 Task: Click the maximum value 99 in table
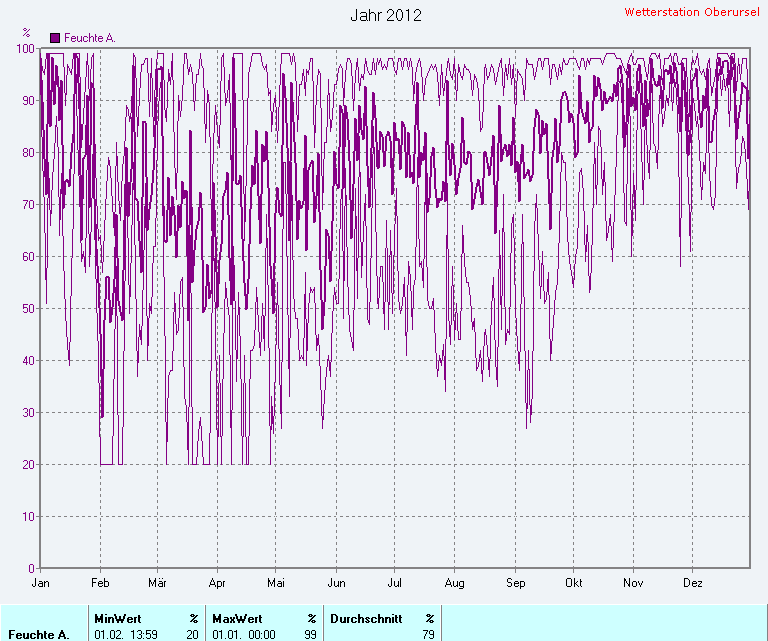tap(311, 635)
